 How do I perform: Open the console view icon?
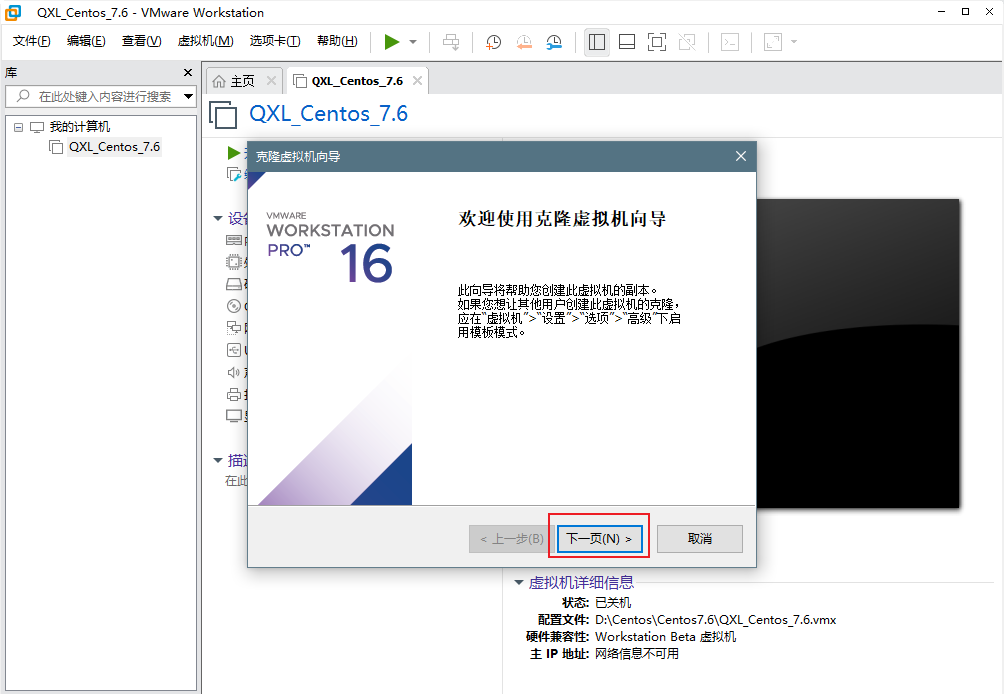(730, 42)
